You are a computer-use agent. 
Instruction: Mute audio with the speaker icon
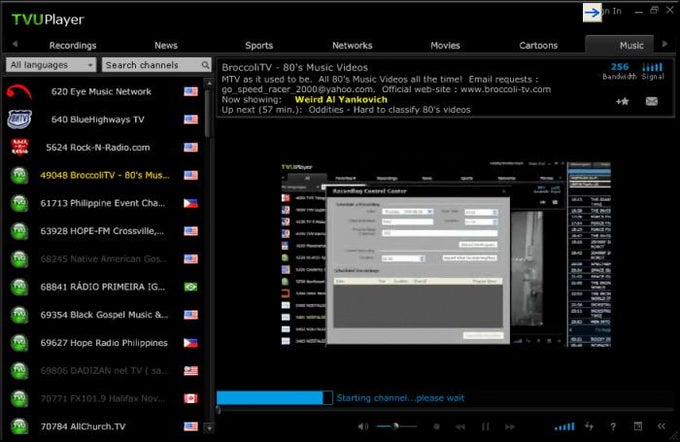point(363,427)
